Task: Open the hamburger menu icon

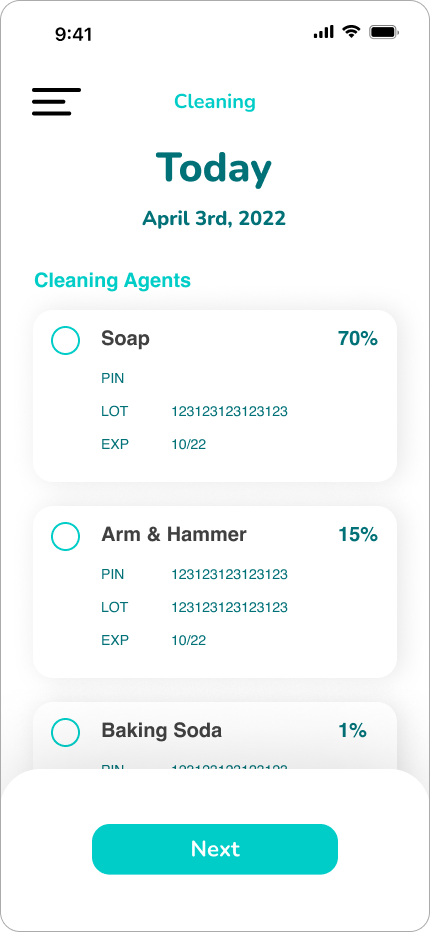Action: (x=56, y=102)
